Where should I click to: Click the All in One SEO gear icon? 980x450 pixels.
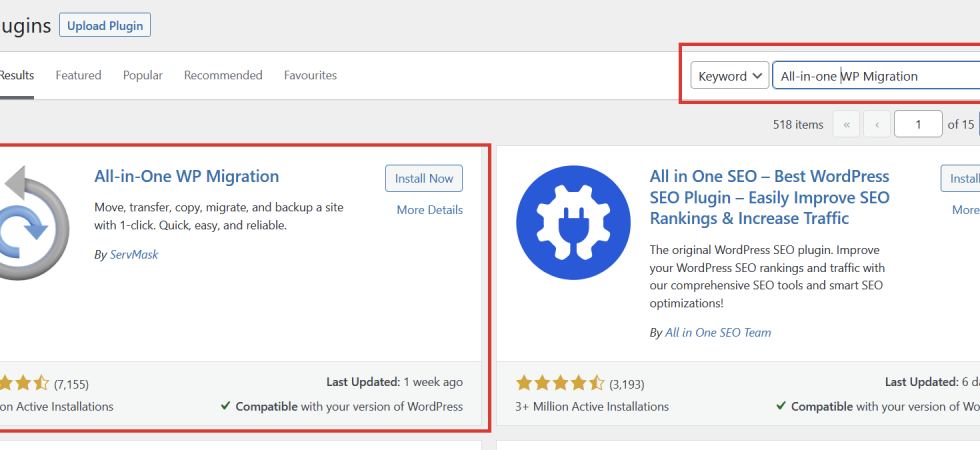[573, 222]
